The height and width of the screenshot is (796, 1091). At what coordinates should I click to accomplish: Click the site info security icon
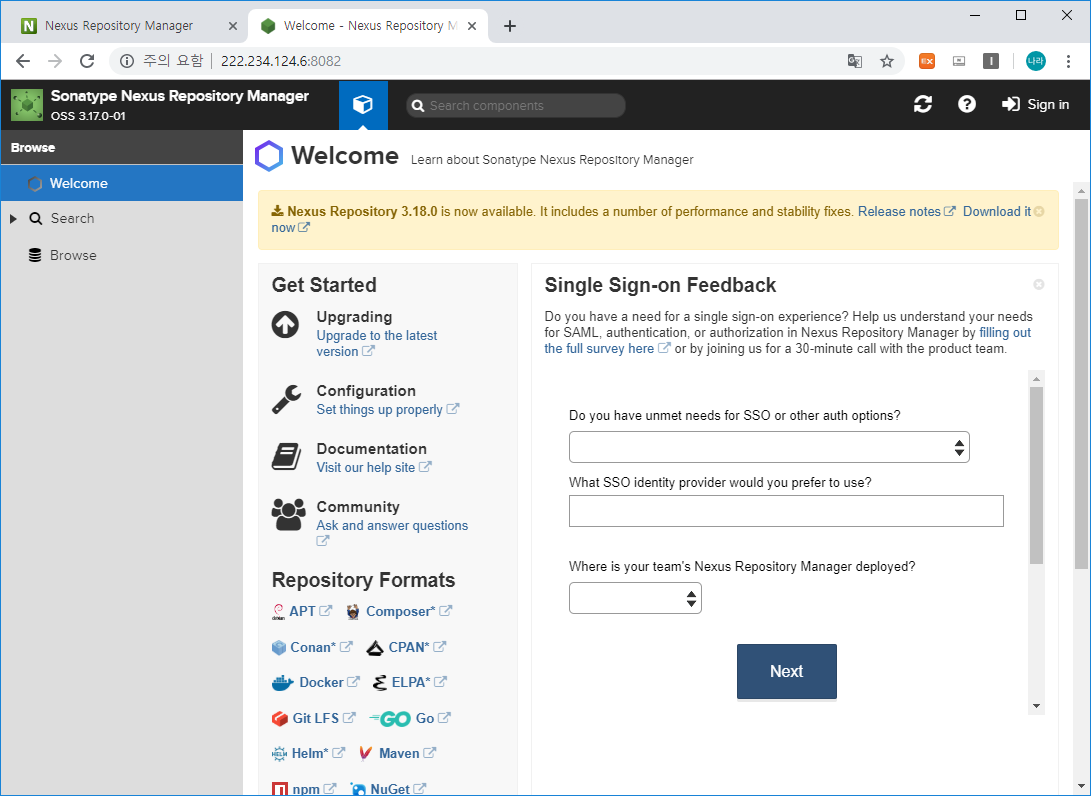127,61
